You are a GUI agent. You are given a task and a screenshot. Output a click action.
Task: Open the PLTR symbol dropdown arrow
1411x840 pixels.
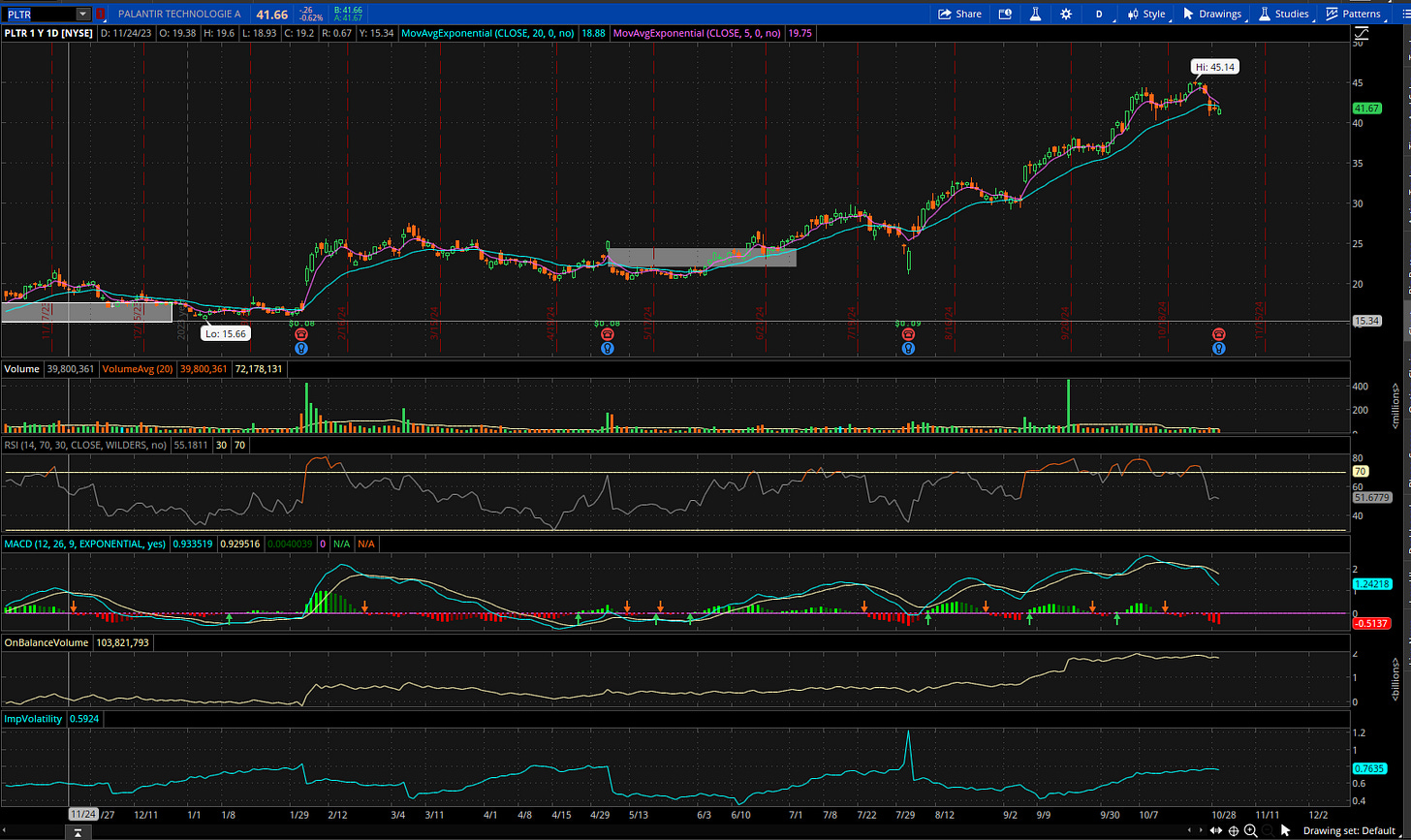[x=83, y=14]
